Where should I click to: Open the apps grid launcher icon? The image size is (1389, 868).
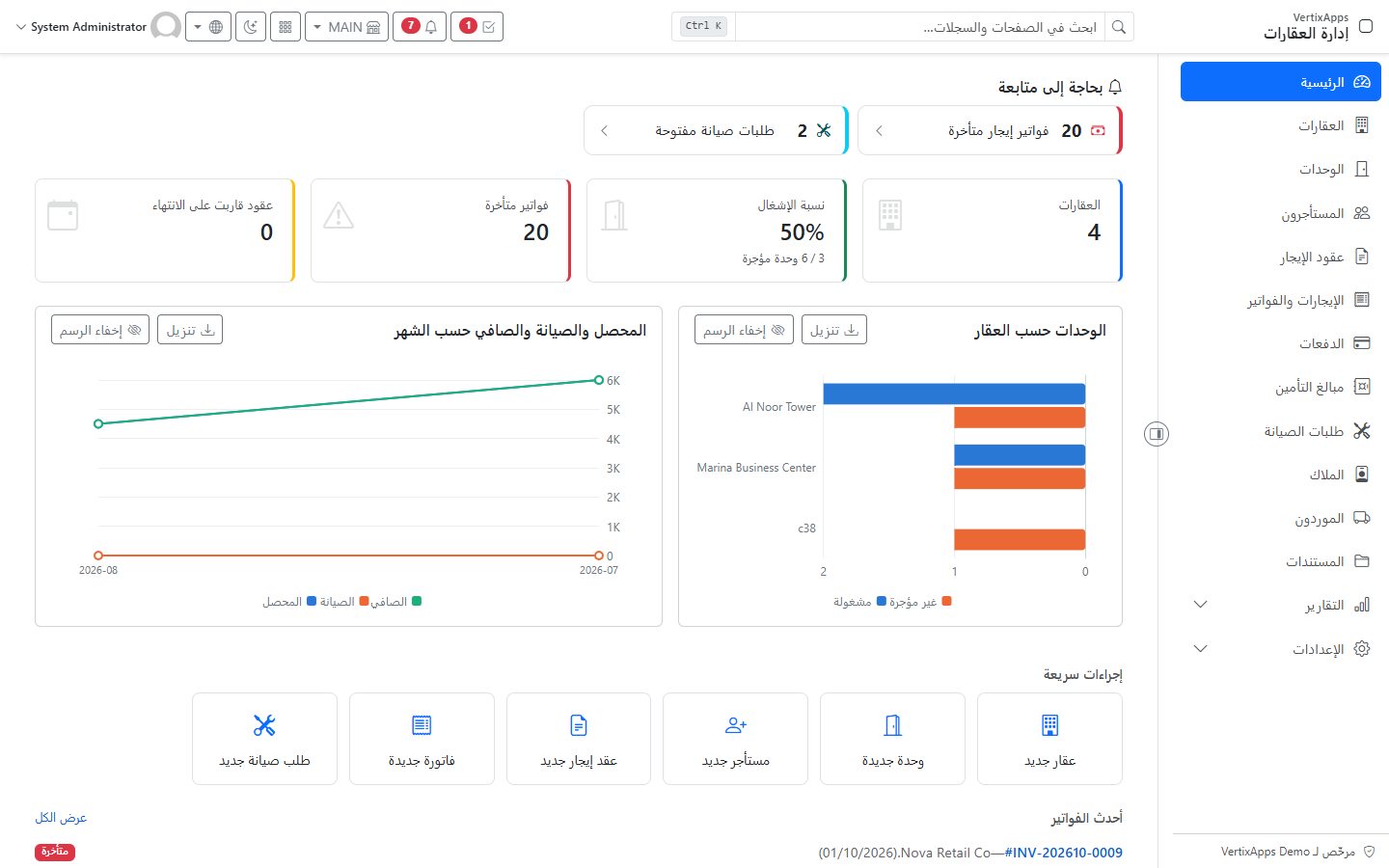[x=286, y=27]
